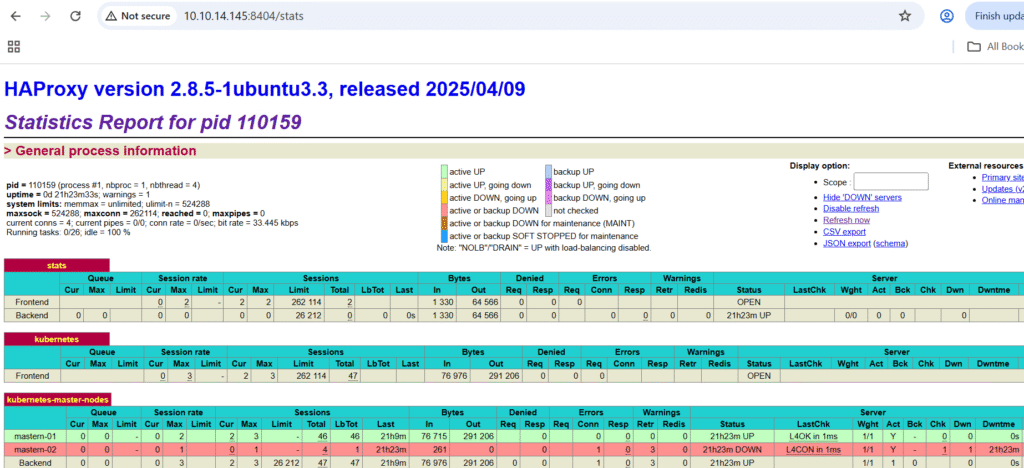Click the stats Frontend 'OPEN' status cell
The width and height of the screenshot is (1024, 468).
click(749, 303)
